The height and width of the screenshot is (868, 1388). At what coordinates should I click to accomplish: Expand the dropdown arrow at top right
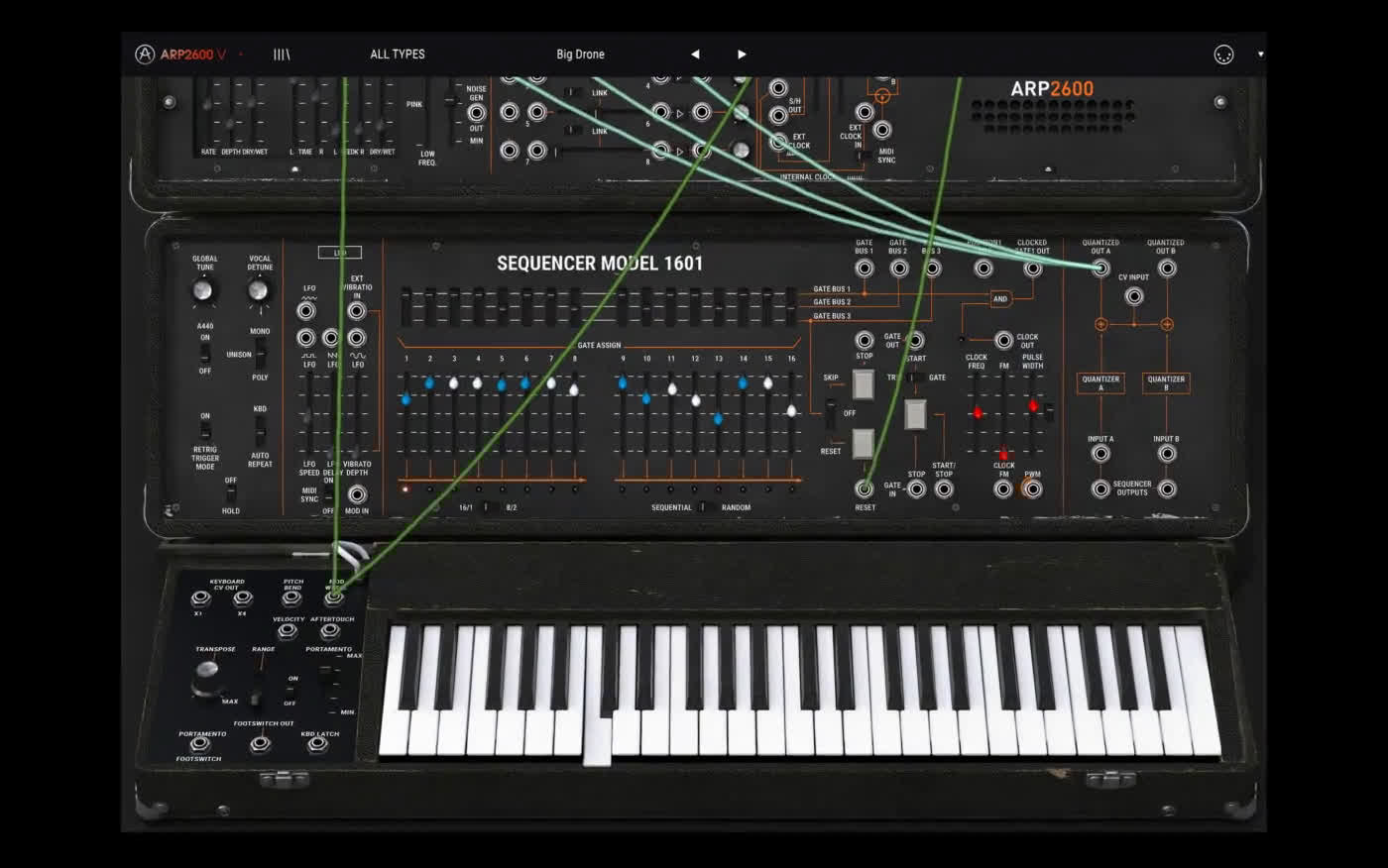(x=1261, y=54)
